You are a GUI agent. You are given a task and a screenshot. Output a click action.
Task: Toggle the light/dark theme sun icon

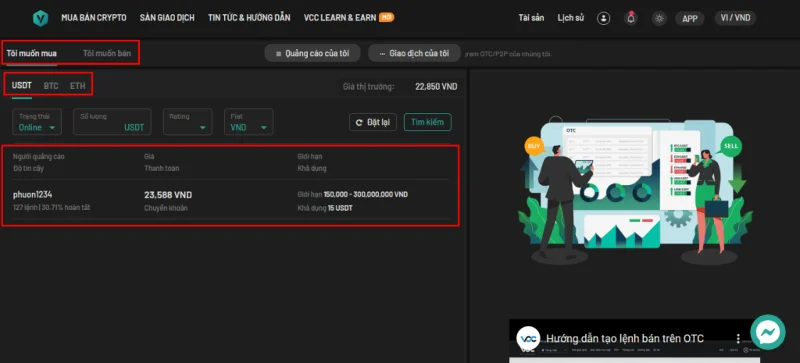coord(659,18)
